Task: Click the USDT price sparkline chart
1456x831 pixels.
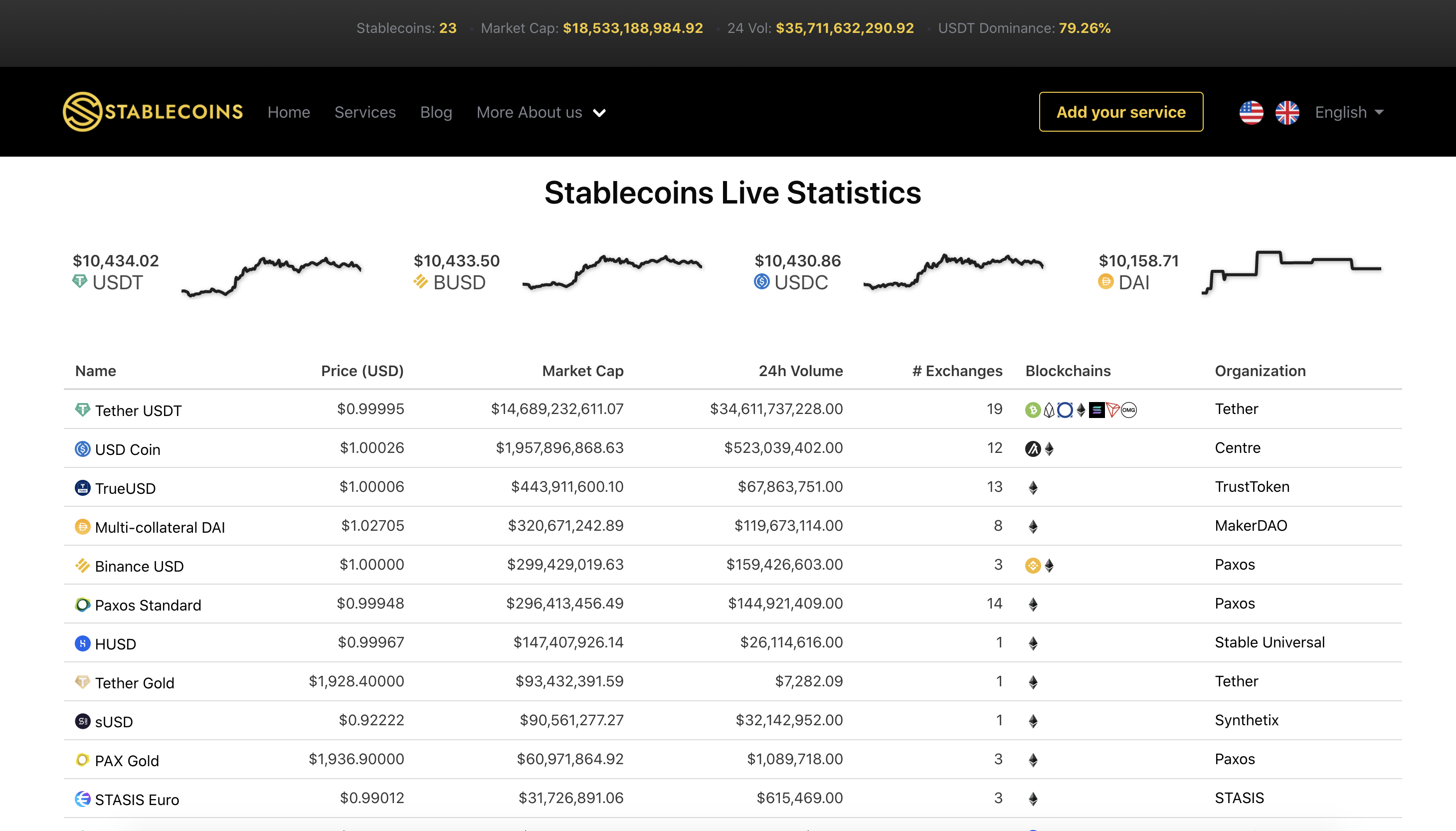Action: (x=271, y=277)
